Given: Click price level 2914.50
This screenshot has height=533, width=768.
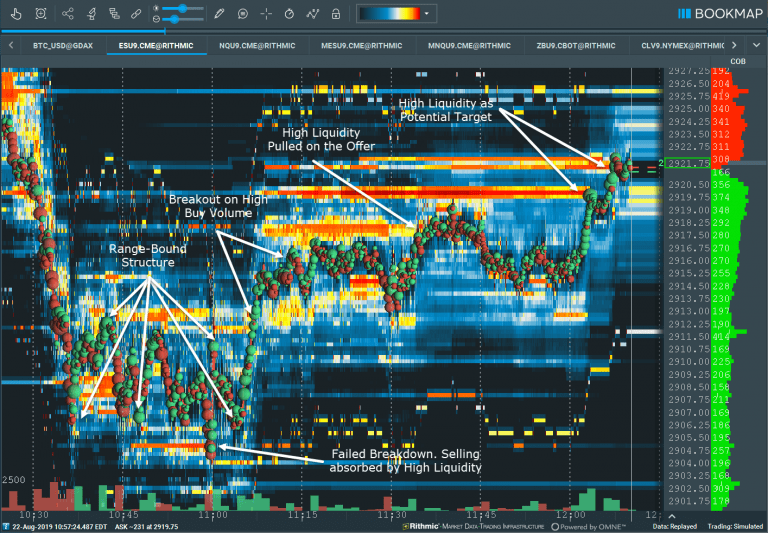Looking at the screenshot, I should pos(689,286).
